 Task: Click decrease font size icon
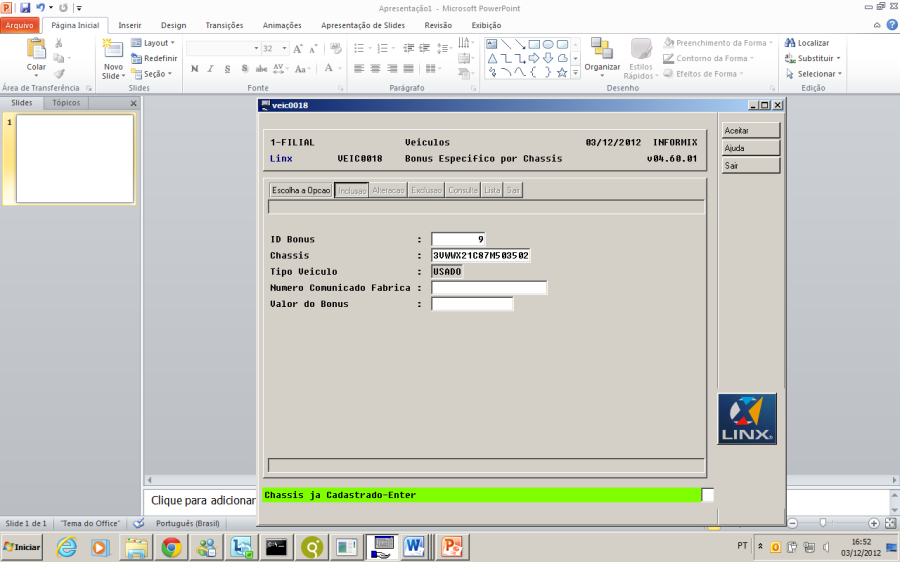pyautogui.click(x=313, y=49)
